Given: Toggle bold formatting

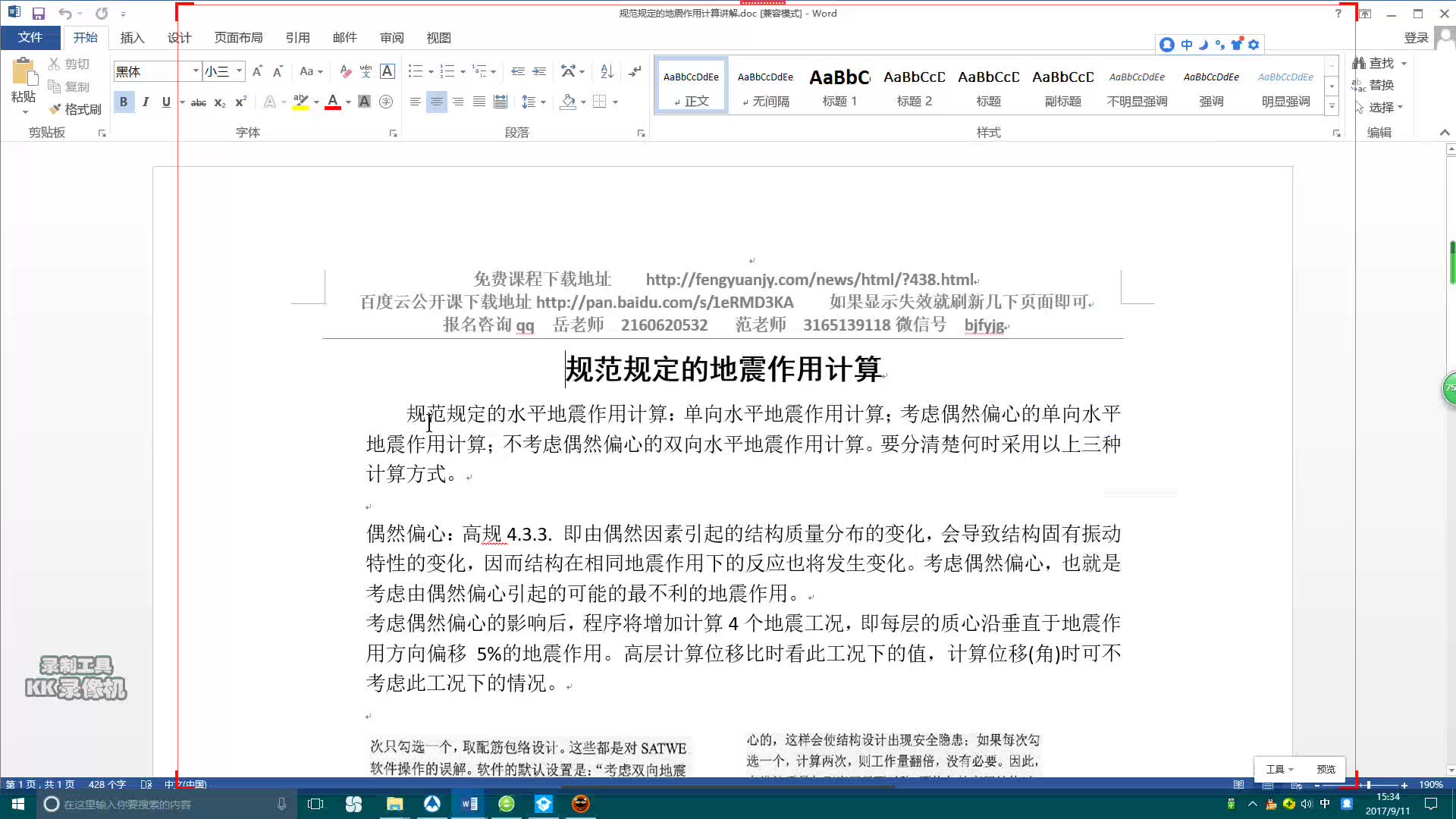Looking at the screenshot, I should (124, 102).
